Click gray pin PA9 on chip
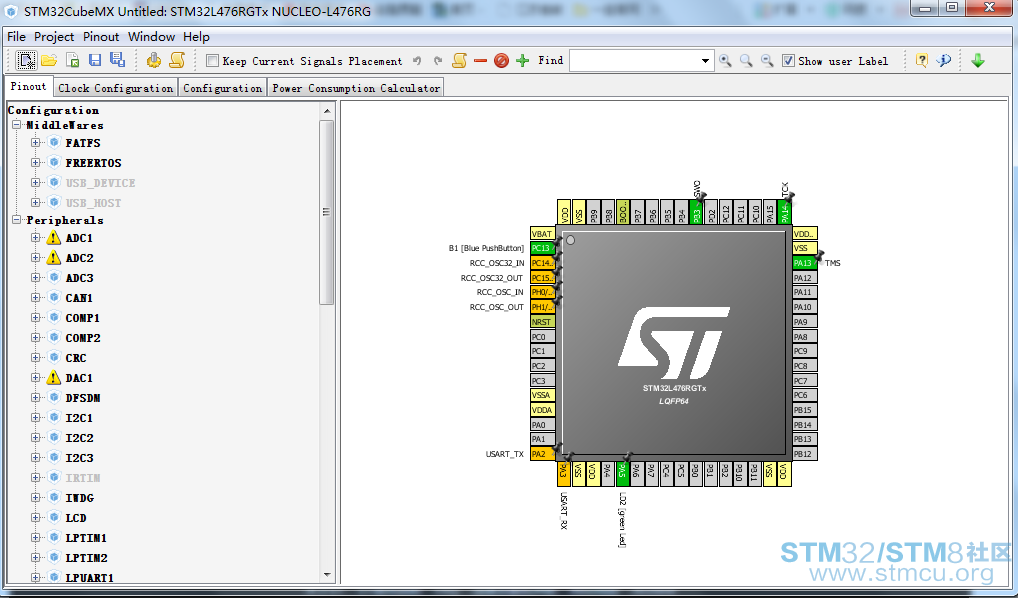The image size is (1018, 598). [x=804, y=321]
